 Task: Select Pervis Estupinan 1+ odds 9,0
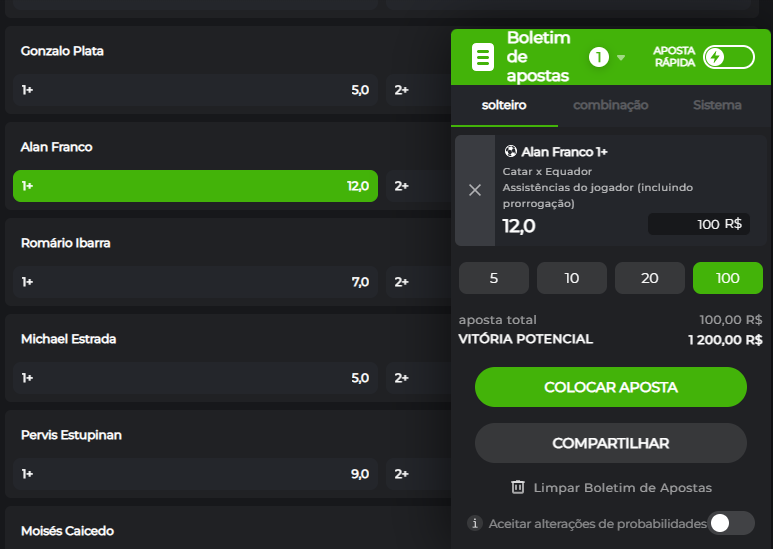point(195,474)
